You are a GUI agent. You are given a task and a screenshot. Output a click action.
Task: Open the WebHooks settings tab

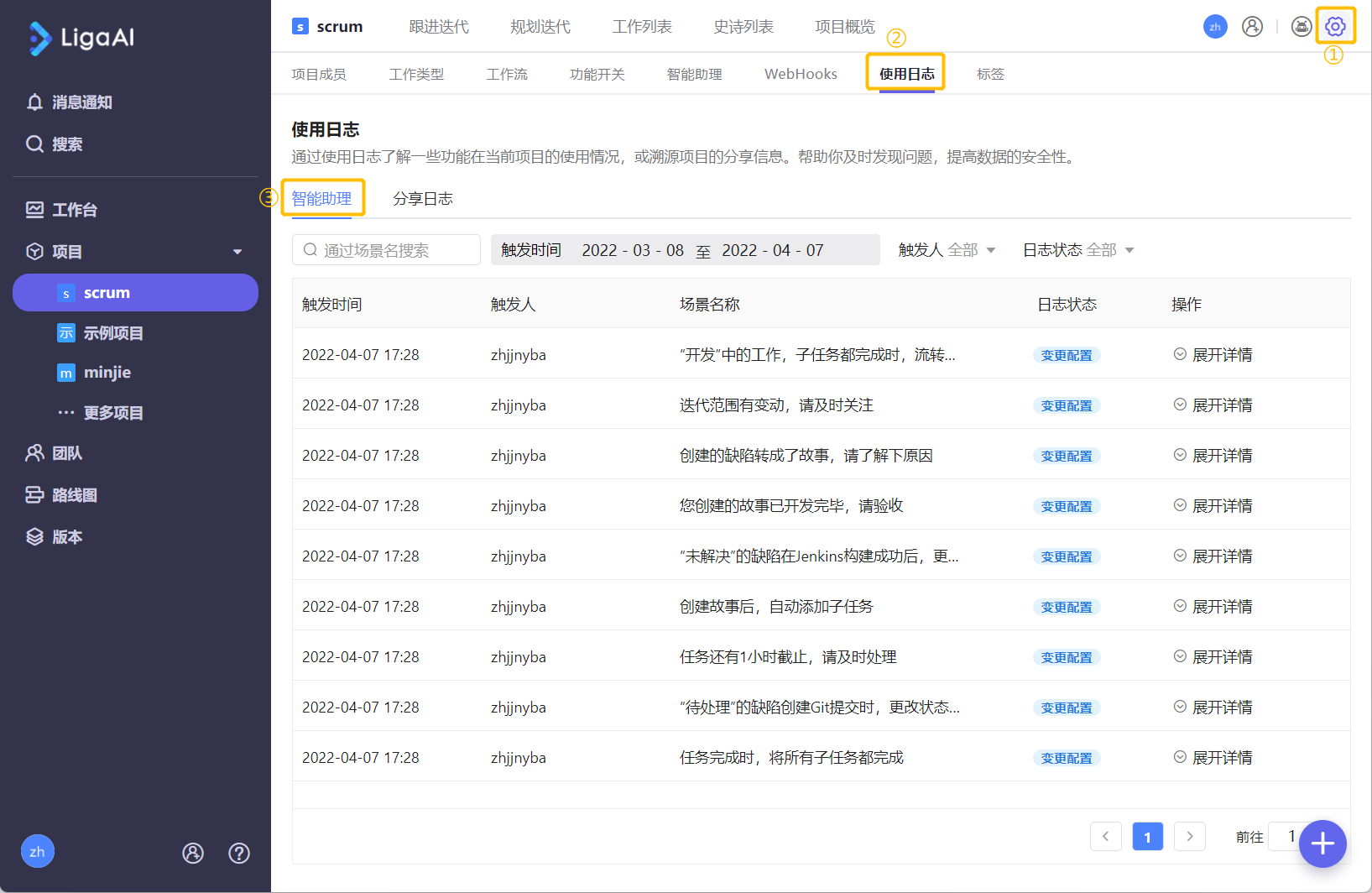coord(801,74)
